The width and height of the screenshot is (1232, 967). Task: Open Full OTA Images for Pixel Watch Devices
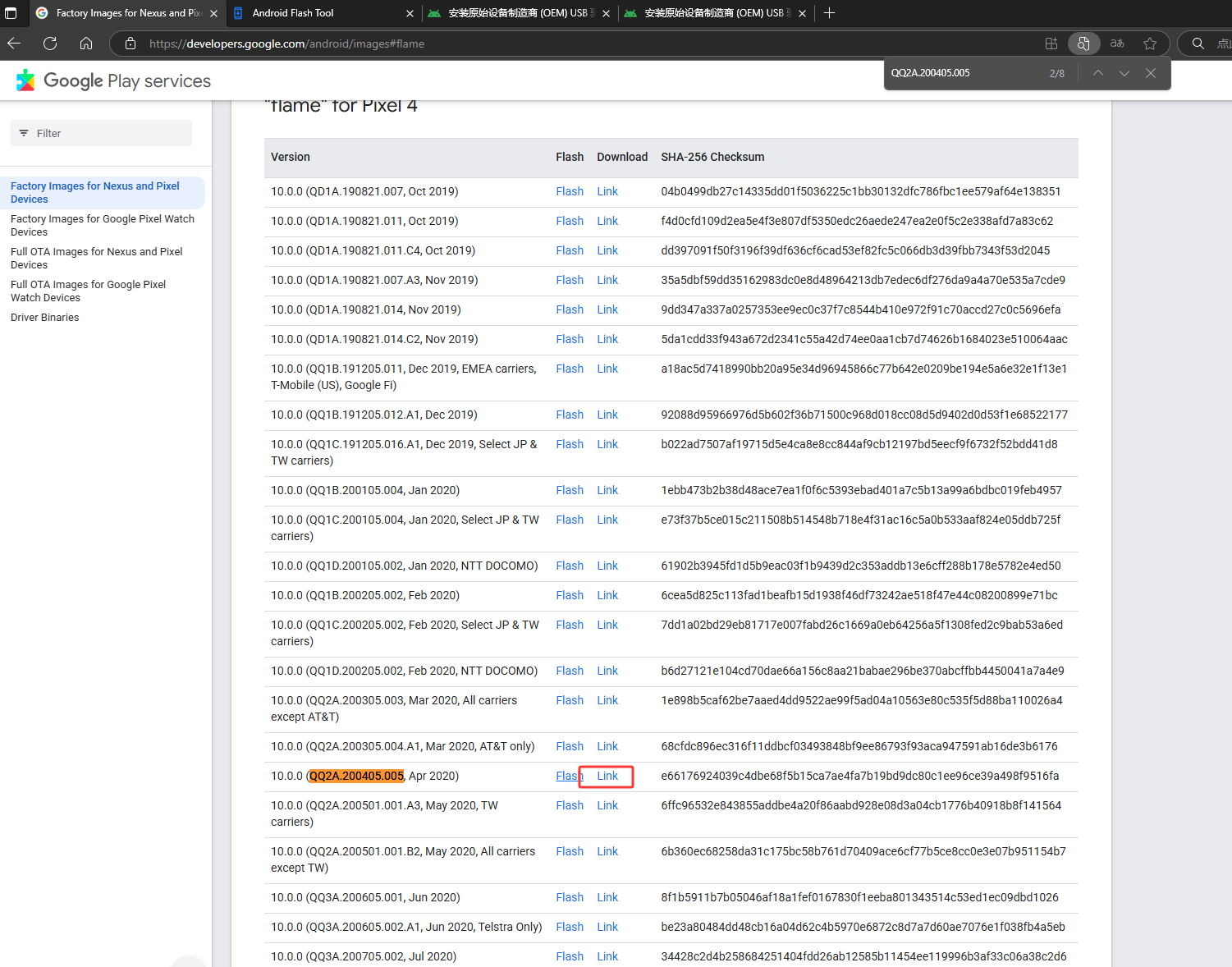pos(89,291)
